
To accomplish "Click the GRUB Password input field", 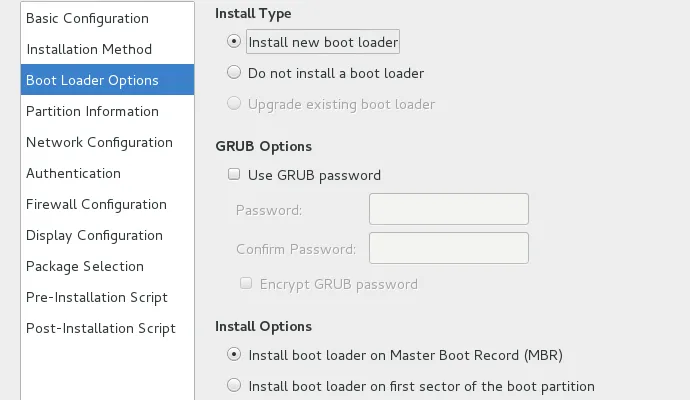I will (x=448, y=209).
